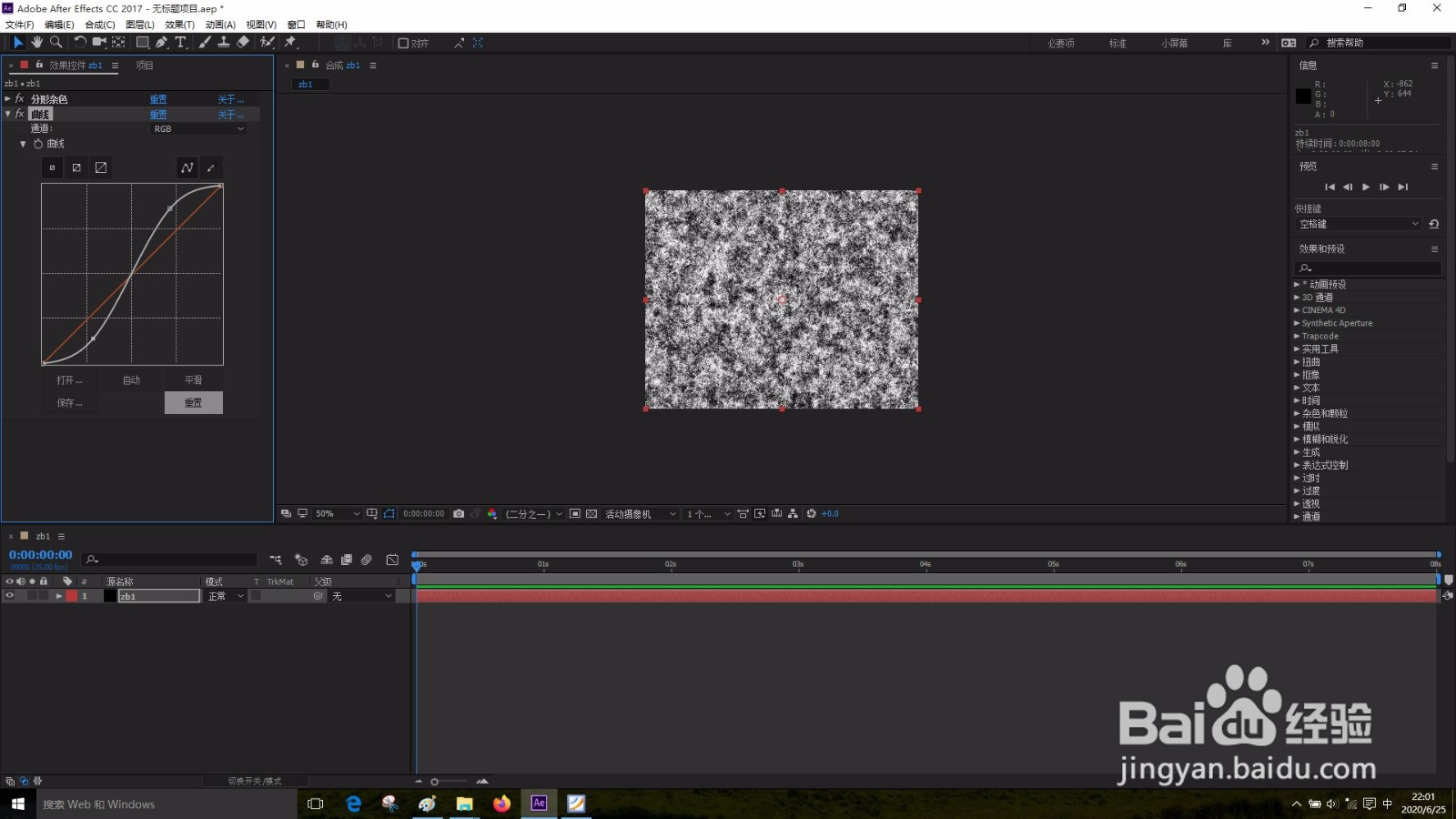Toggle effect controls panel lock
Viewport: 1456px width, 819px height.
39,65
